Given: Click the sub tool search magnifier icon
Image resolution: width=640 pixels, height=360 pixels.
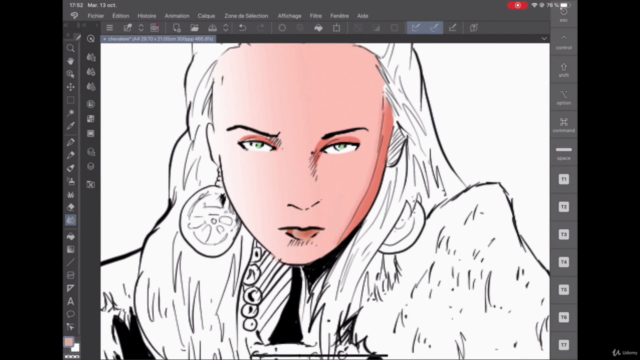Looking at the screenshot, I should (91, 39).
